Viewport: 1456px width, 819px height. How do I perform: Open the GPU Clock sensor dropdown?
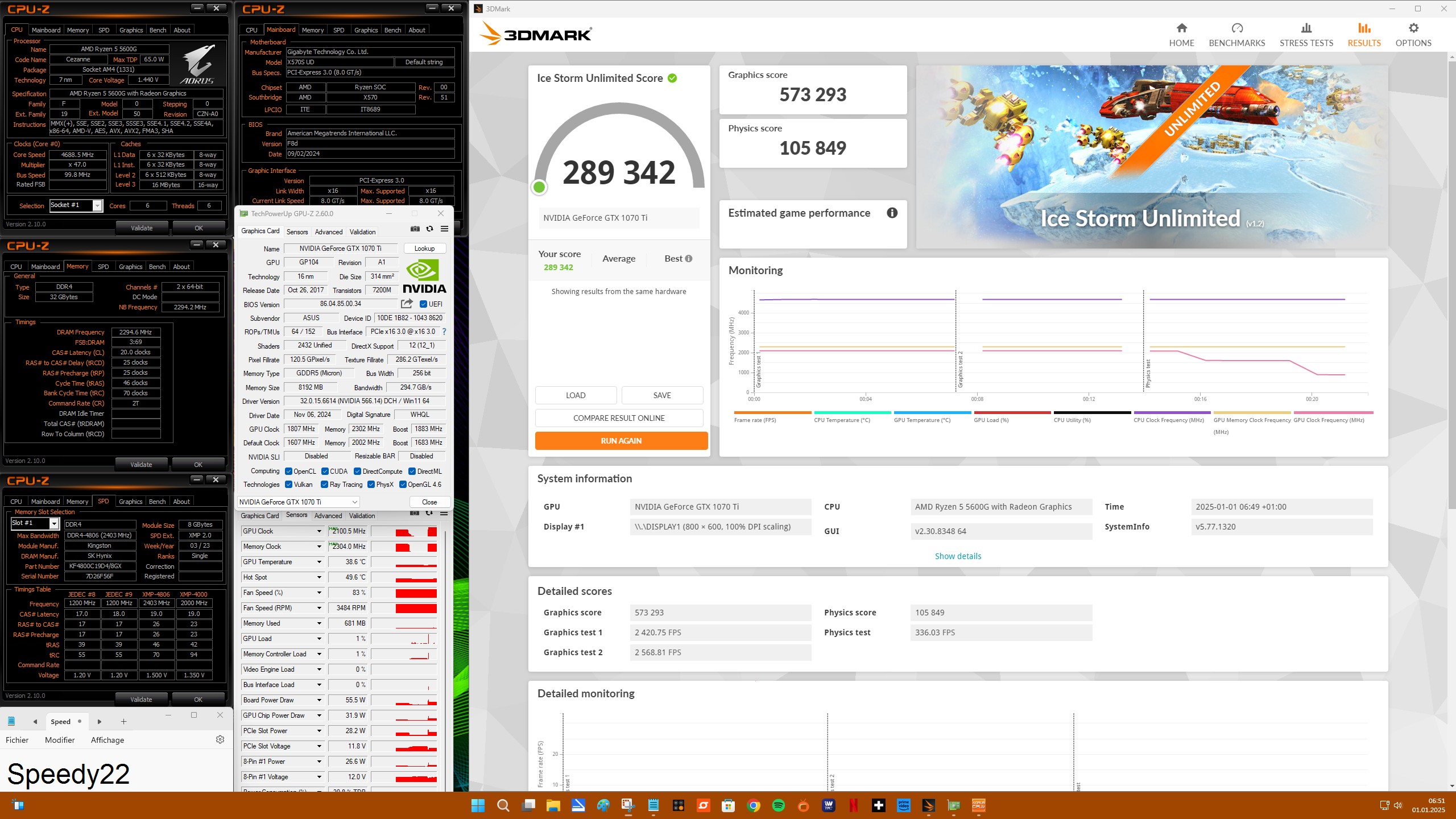coord(319,531)
